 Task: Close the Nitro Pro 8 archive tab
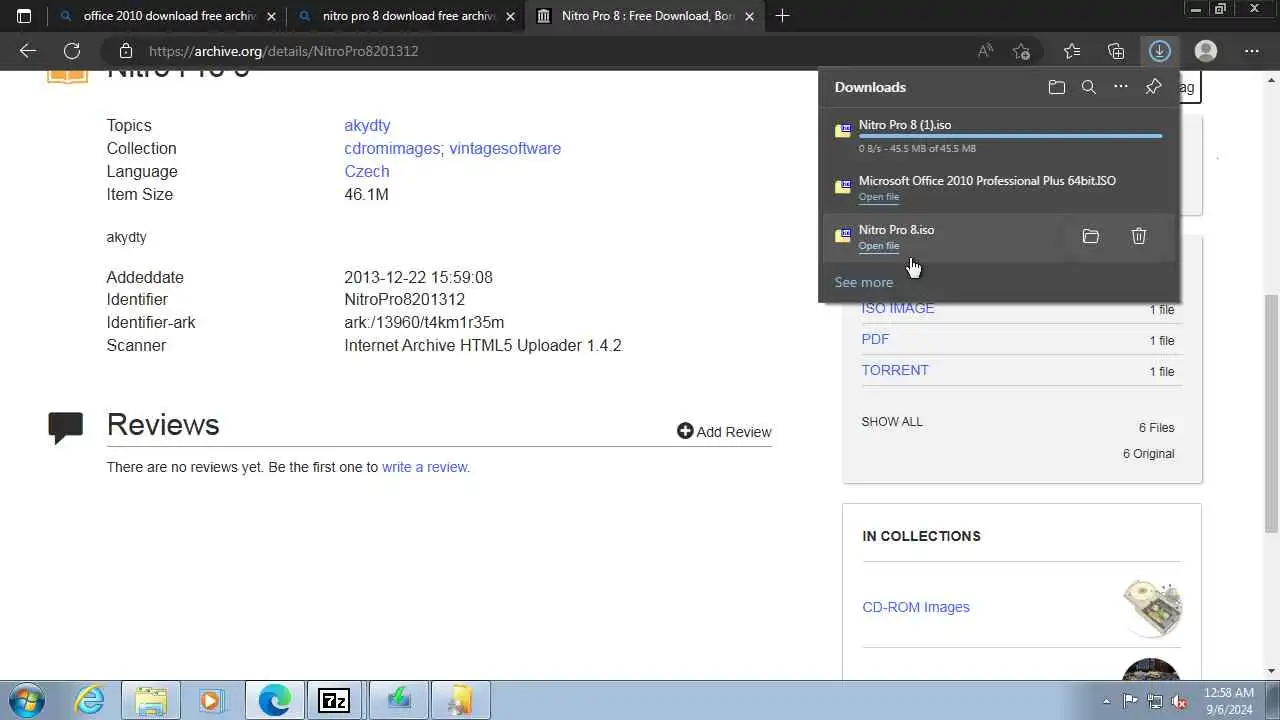[751, 16]
